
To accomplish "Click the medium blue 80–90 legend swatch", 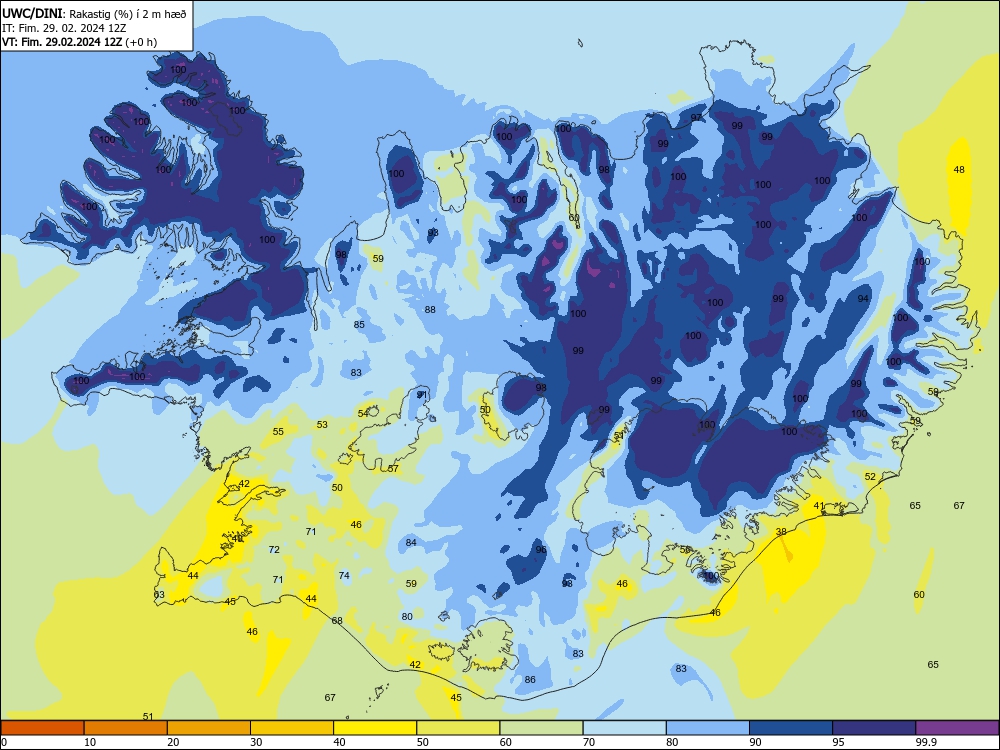I will pos(708,728).
